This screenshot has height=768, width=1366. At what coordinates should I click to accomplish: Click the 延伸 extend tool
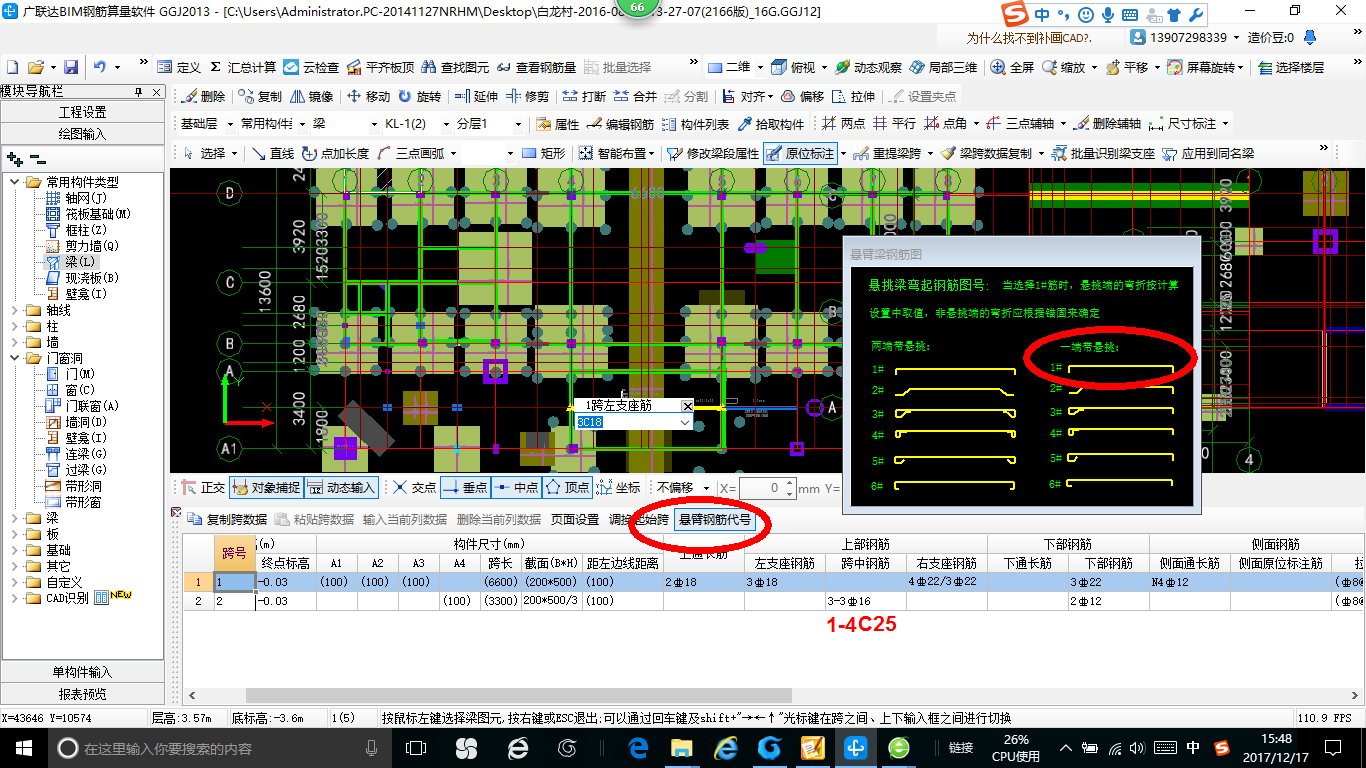[x=476, y=96]
